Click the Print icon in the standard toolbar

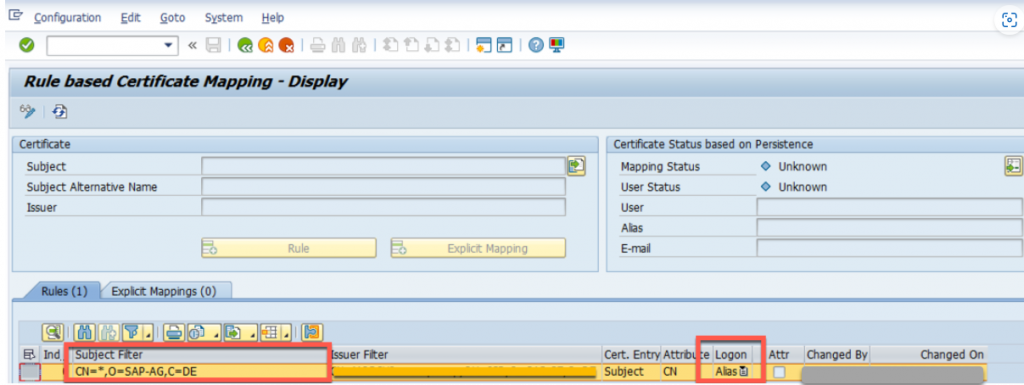pyautogui.click(x=317, y=45)
